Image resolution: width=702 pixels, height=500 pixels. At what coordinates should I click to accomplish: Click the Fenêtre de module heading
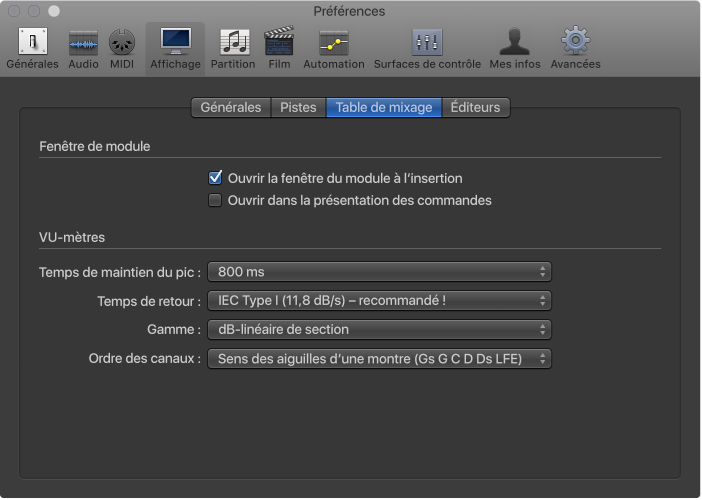click(x=94, y=146)
